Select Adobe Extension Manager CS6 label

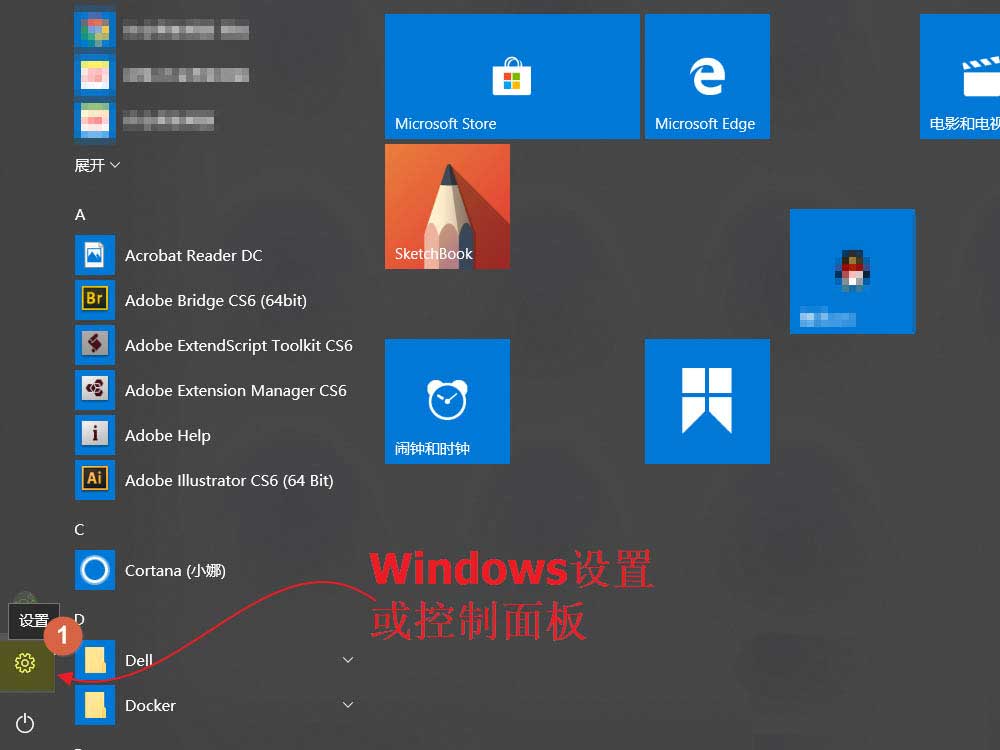235,390
